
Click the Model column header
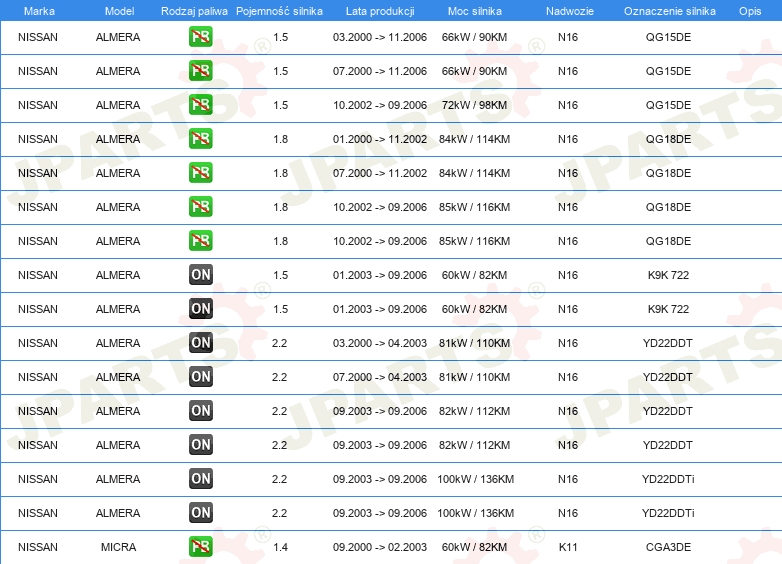pos(119,11)
